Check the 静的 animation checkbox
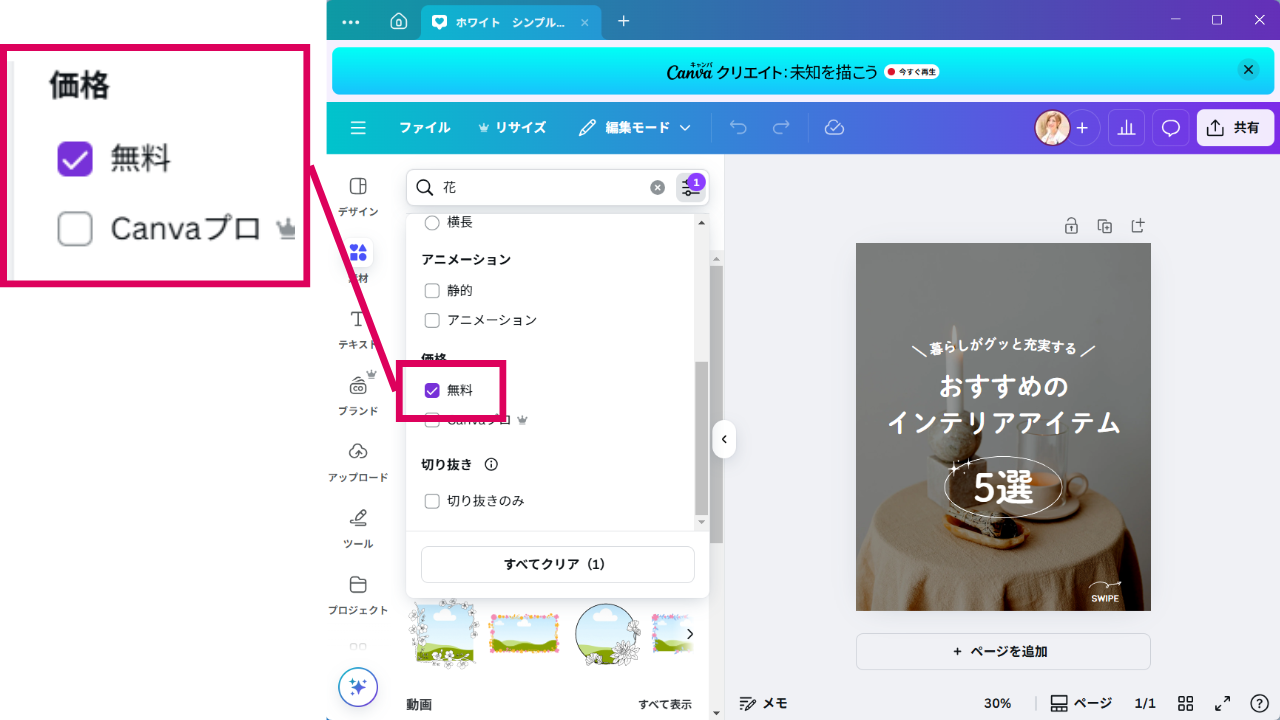Image resolution: width=1280 pixels, height=720 pixels. [433, 291]
